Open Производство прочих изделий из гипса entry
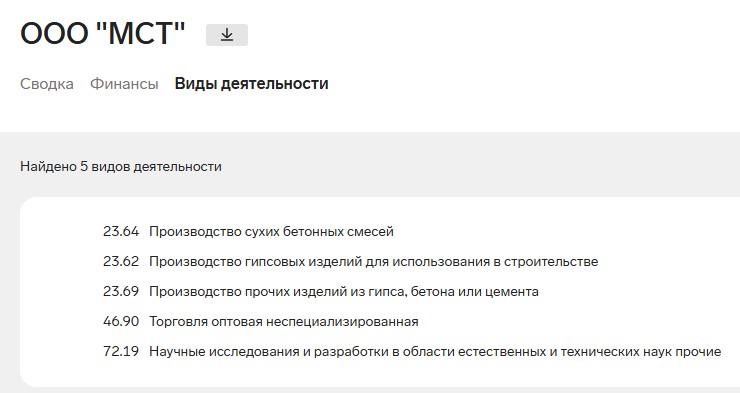This screenshot has width=740, height=393. (x=344, y=292)
